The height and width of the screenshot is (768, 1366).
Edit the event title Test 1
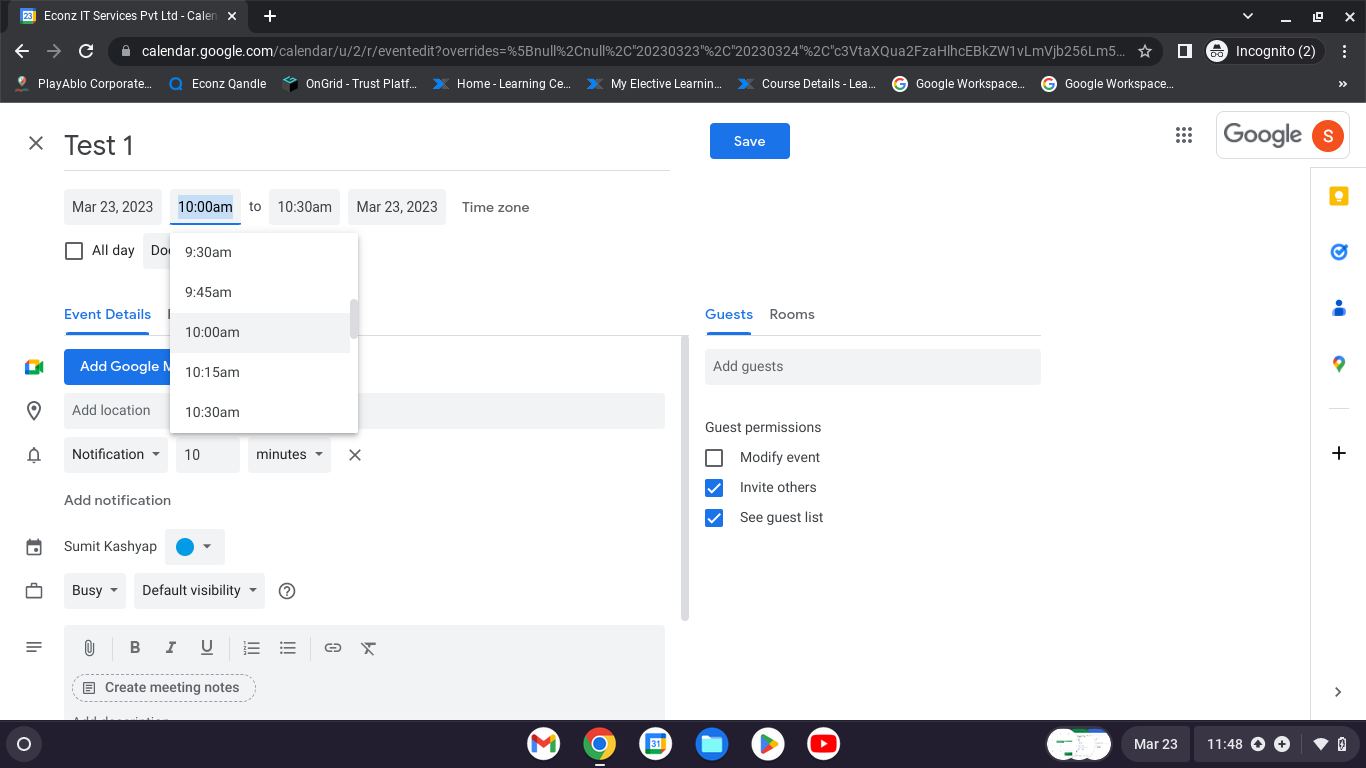pos(367,146)
